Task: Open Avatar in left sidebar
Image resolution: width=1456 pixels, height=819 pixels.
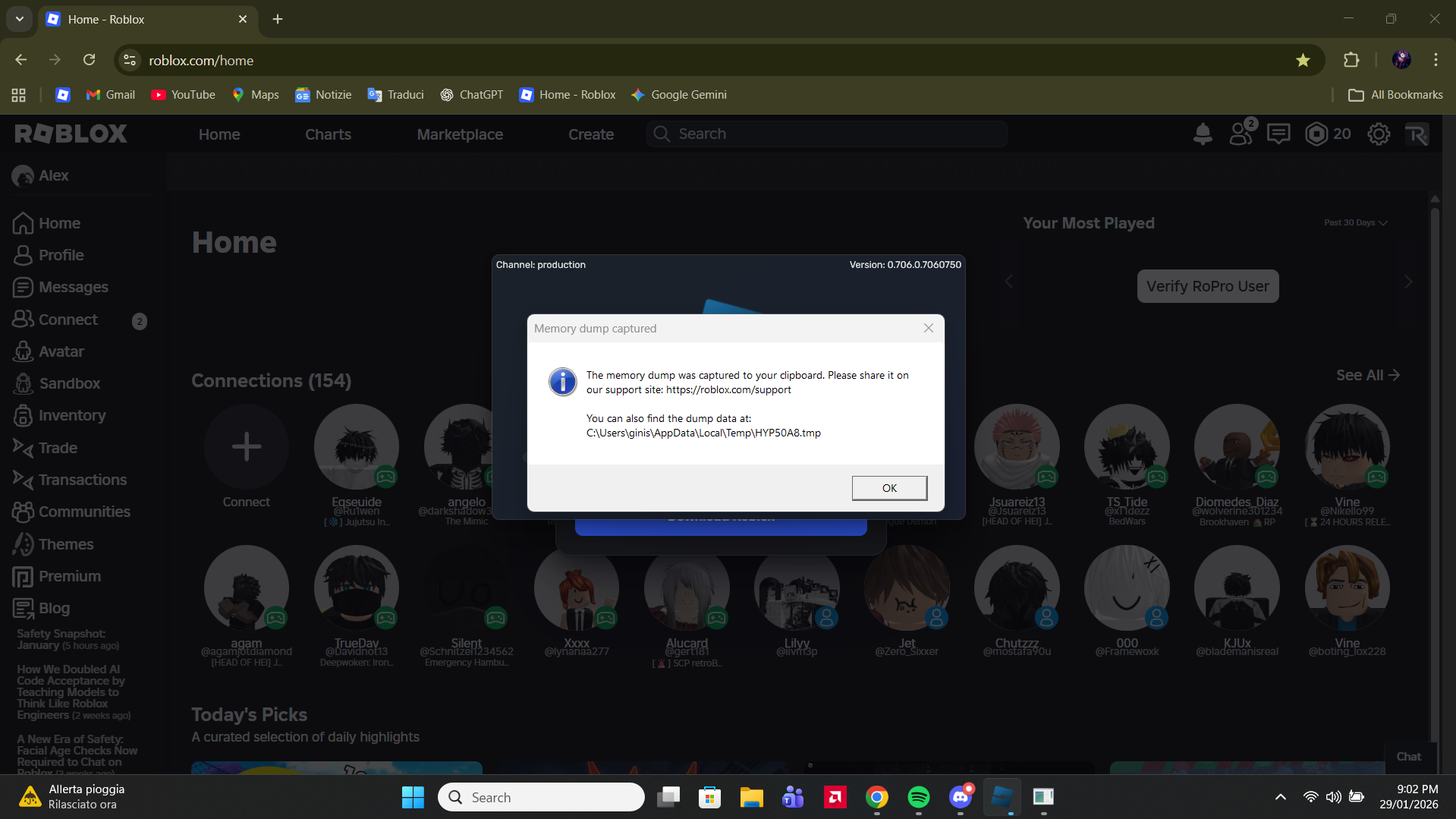Action: click(x=49, y=351)
